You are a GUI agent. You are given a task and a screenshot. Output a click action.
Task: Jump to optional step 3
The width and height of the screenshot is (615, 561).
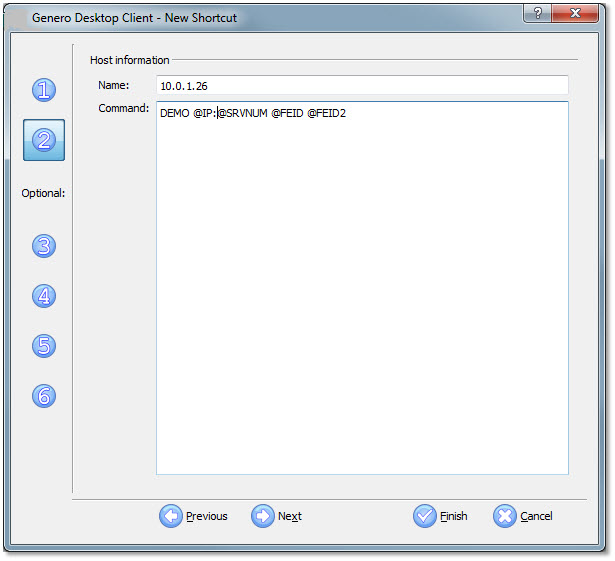tap(44, 246)
